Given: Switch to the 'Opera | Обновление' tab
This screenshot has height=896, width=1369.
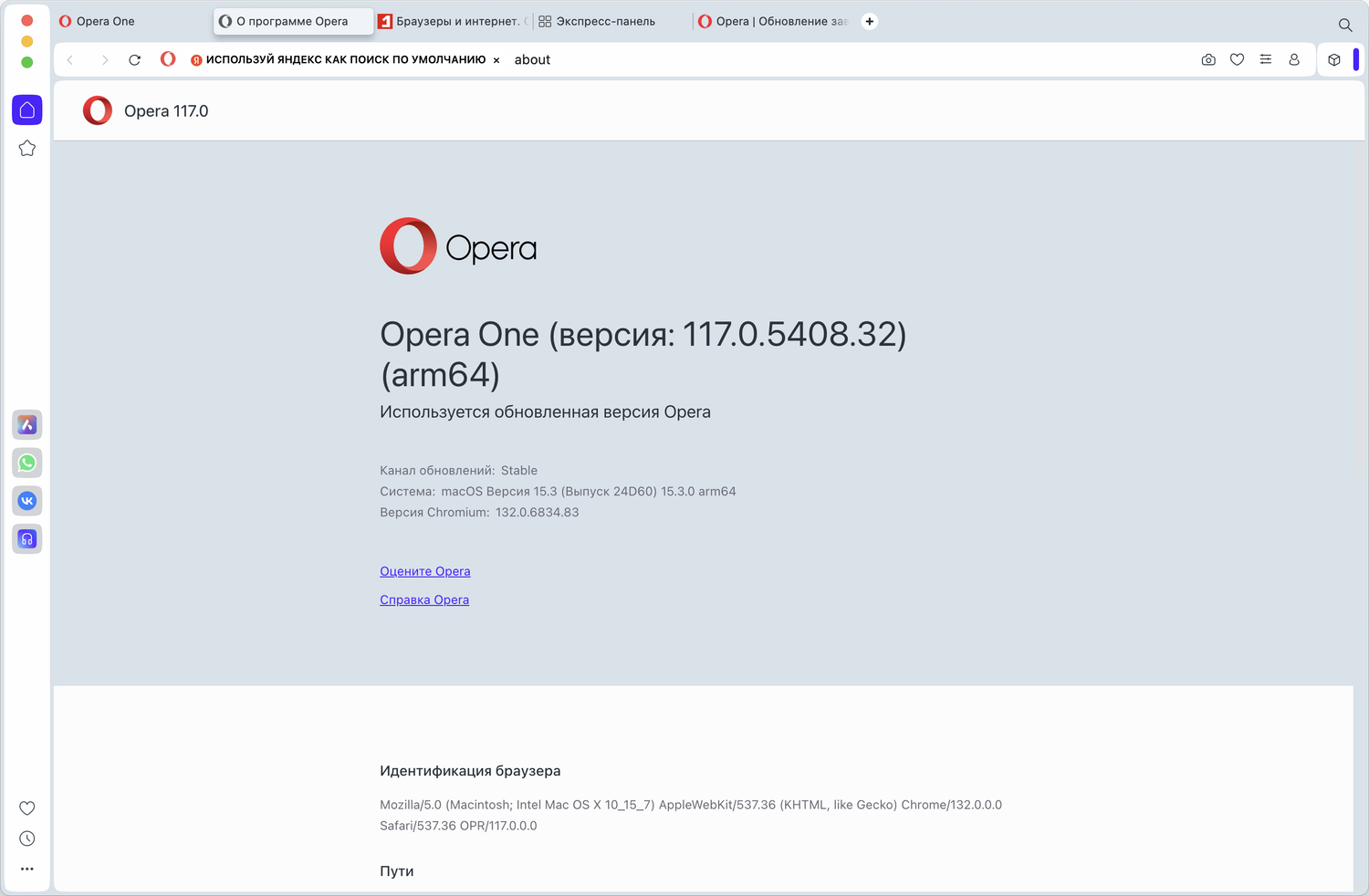Looking at the screenshot, I should point(773,21).
